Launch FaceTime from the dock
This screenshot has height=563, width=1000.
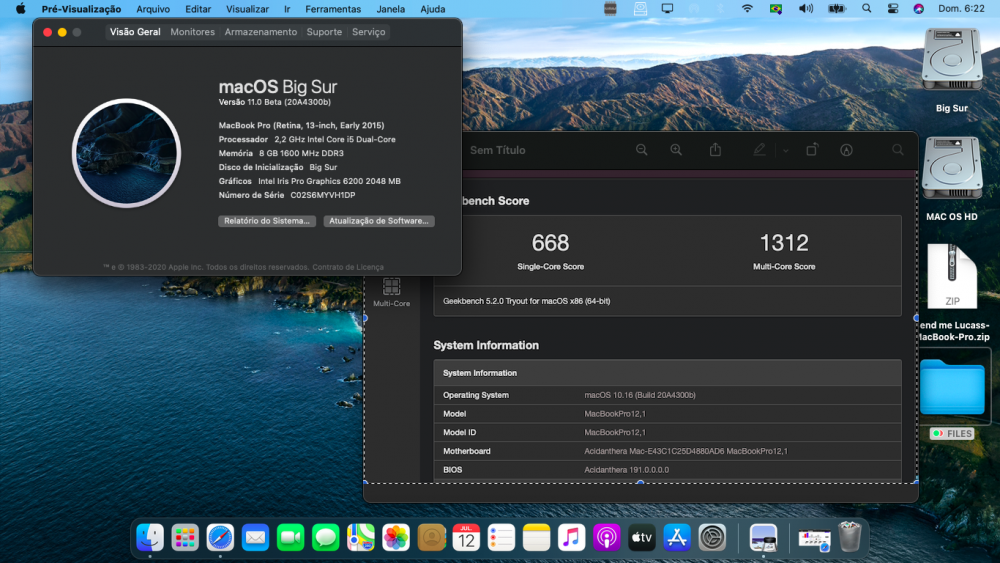coord(291,537)
